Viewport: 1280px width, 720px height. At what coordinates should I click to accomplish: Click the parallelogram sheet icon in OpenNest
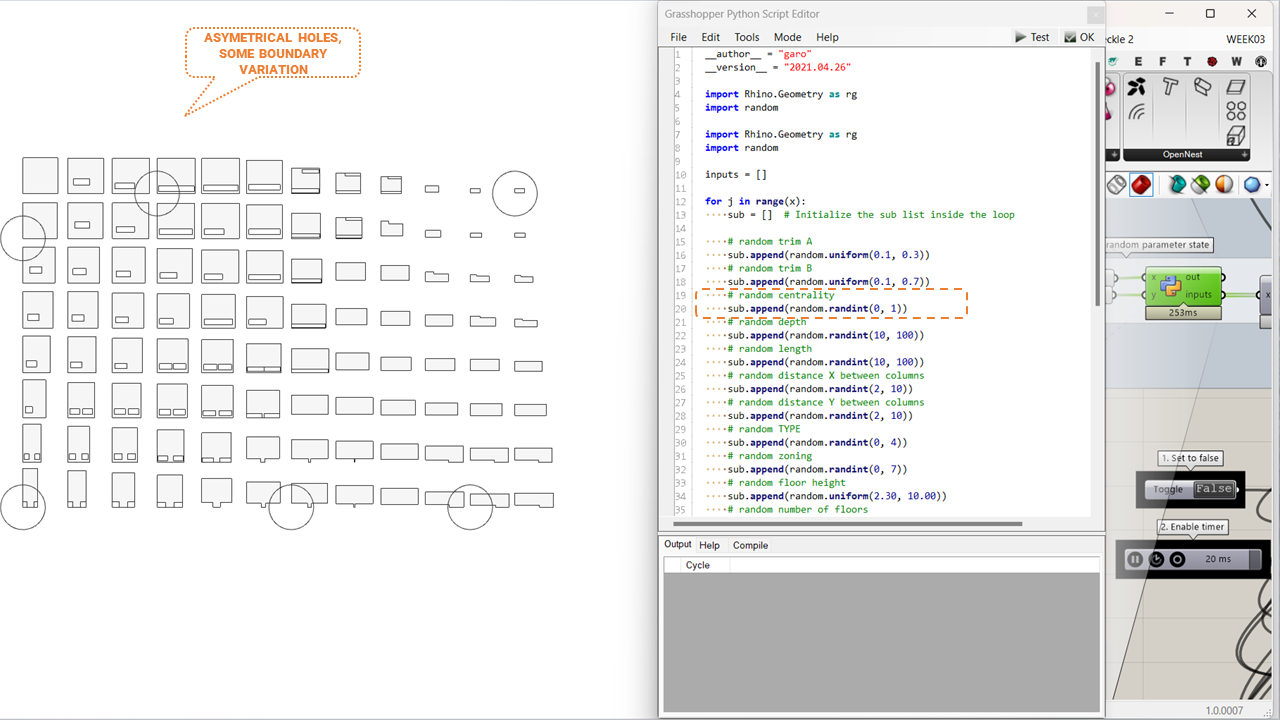(1236, 87)
